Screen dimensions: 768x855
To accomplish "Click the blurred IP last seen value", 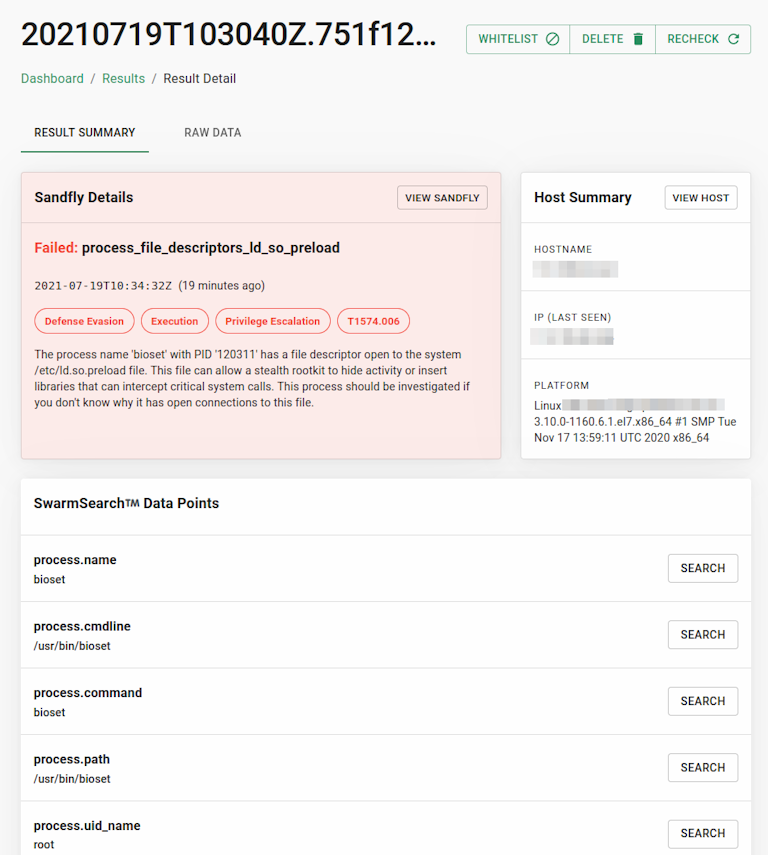I will tap(572, 337).
